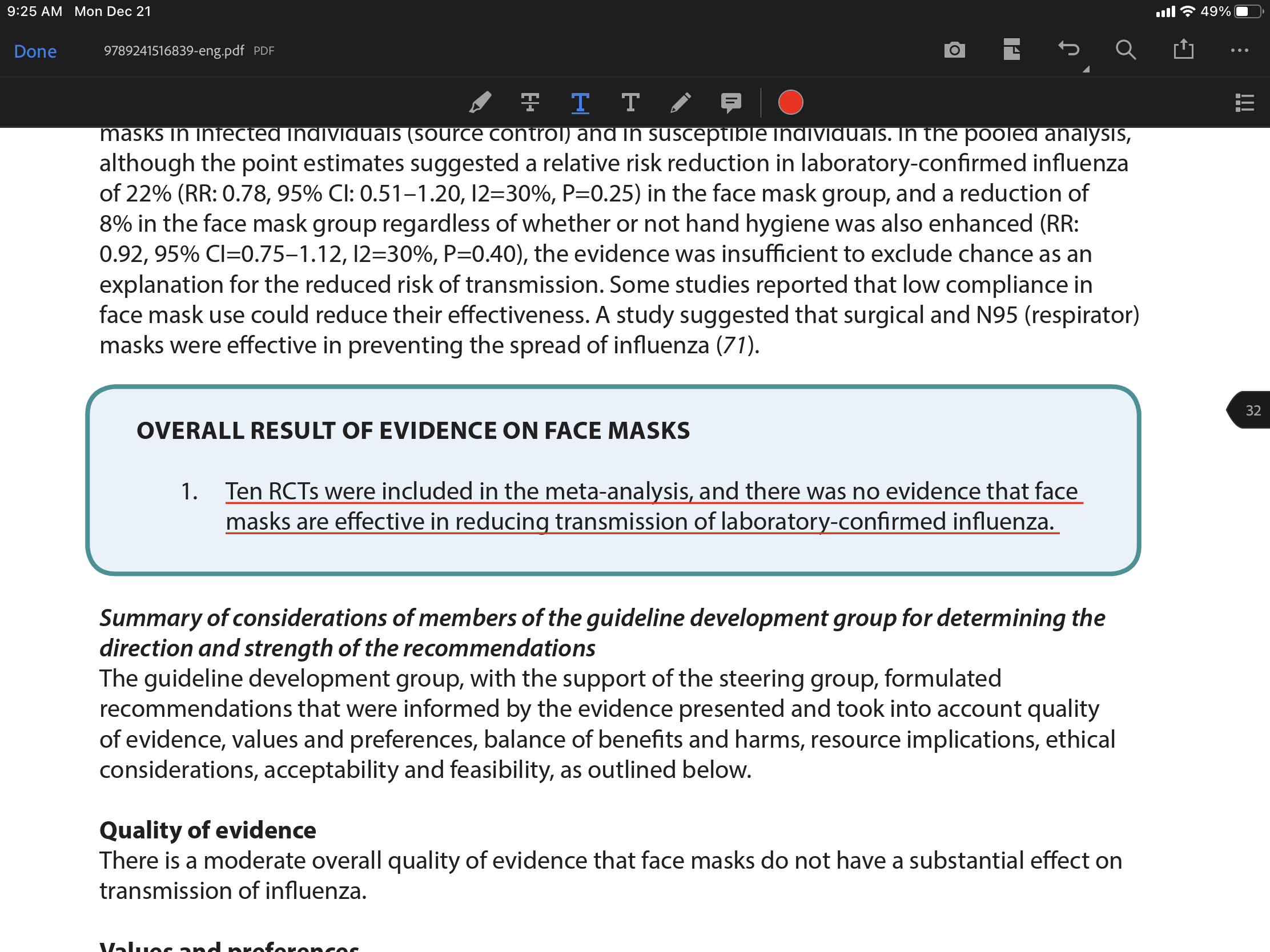Open the camera scan icon
This screenshot has width=1270, height=952.
point(954,50)
